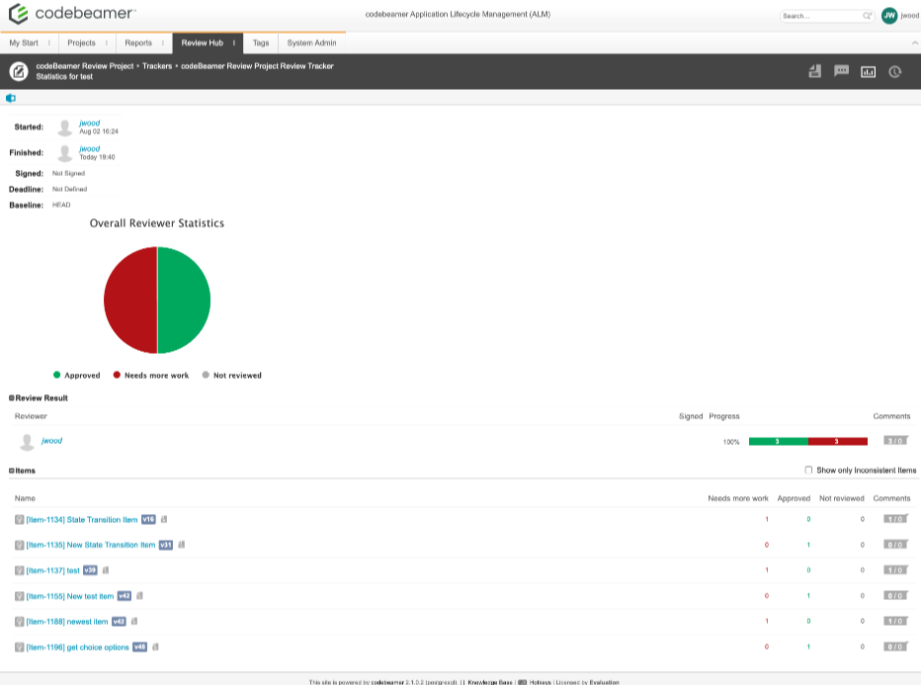
Task: Click the codebeamer logo
Action: coord(72,14)
